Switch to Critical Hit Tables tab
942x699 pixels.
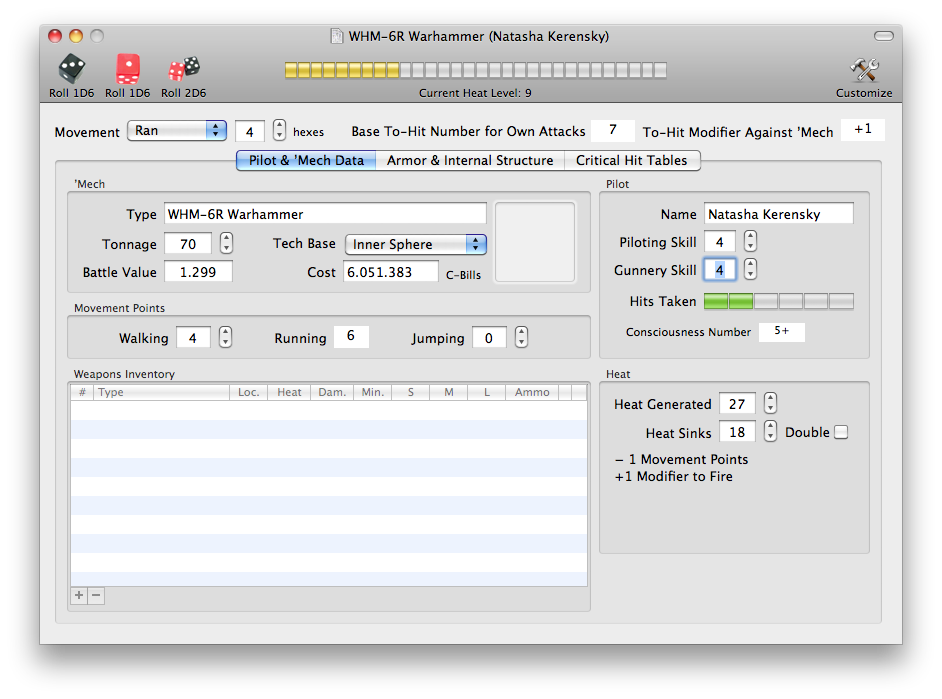pos(632,160)
